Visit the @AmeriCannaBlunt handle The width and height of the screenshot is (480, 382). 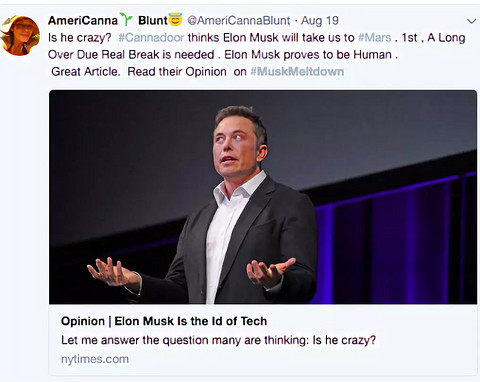(239, 21)
